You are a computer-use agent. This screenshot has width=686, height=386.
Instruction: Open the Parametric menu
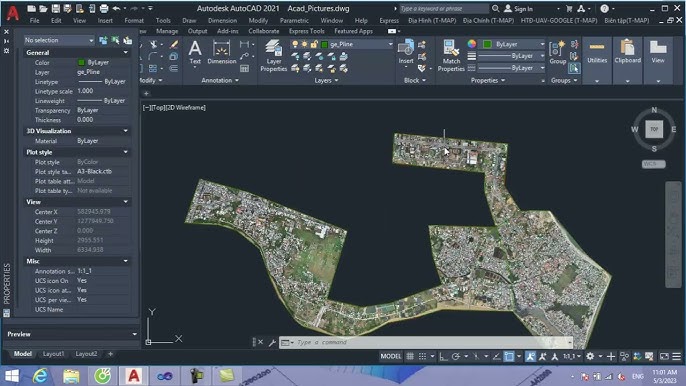pyautogui.click(x=294, y=21)
